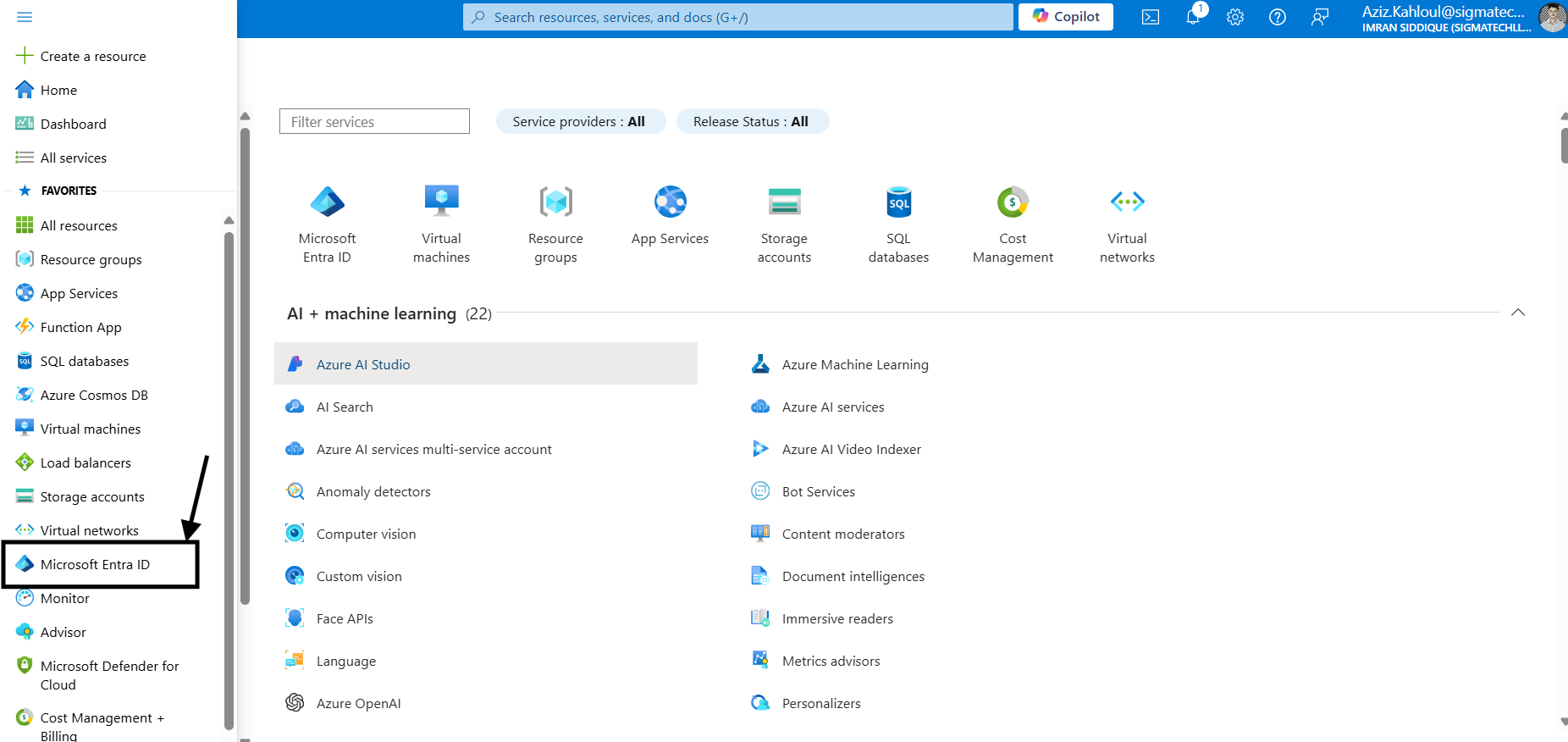This screenshot has height=742, width=1568.
Task: Collapse the AI + machine learning section
Action: (x=1518, y=313)
